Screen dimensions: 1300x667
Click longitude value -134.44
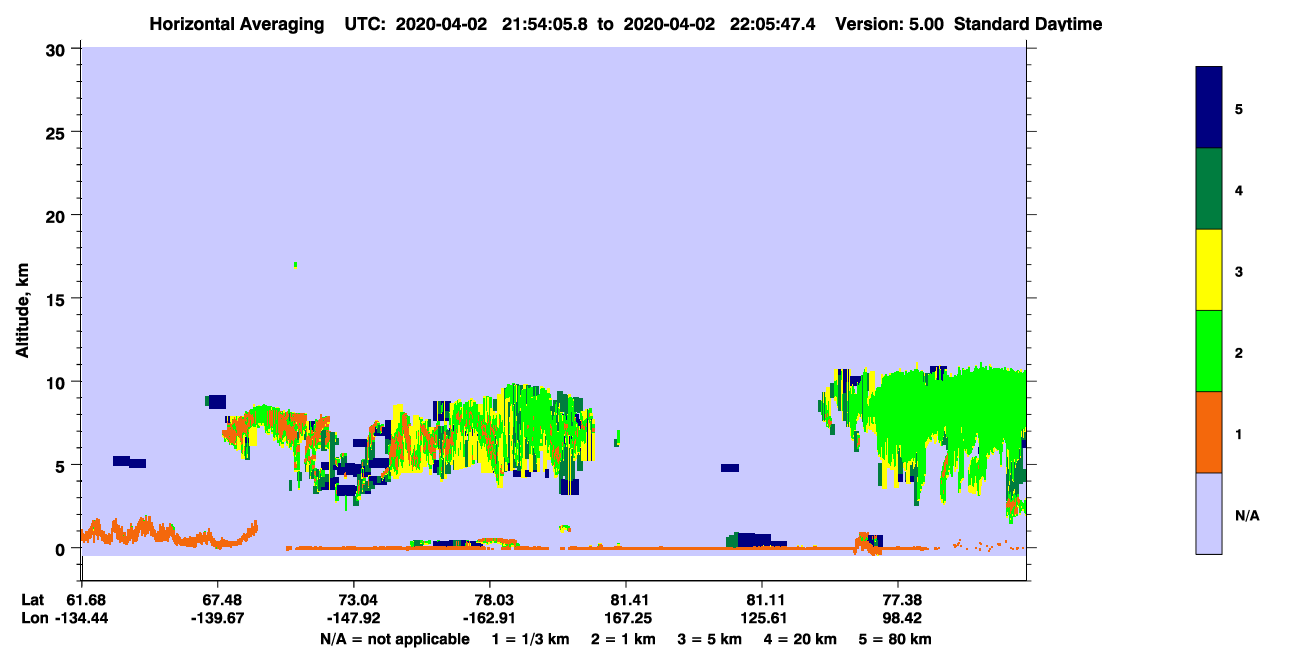(81, 618)
